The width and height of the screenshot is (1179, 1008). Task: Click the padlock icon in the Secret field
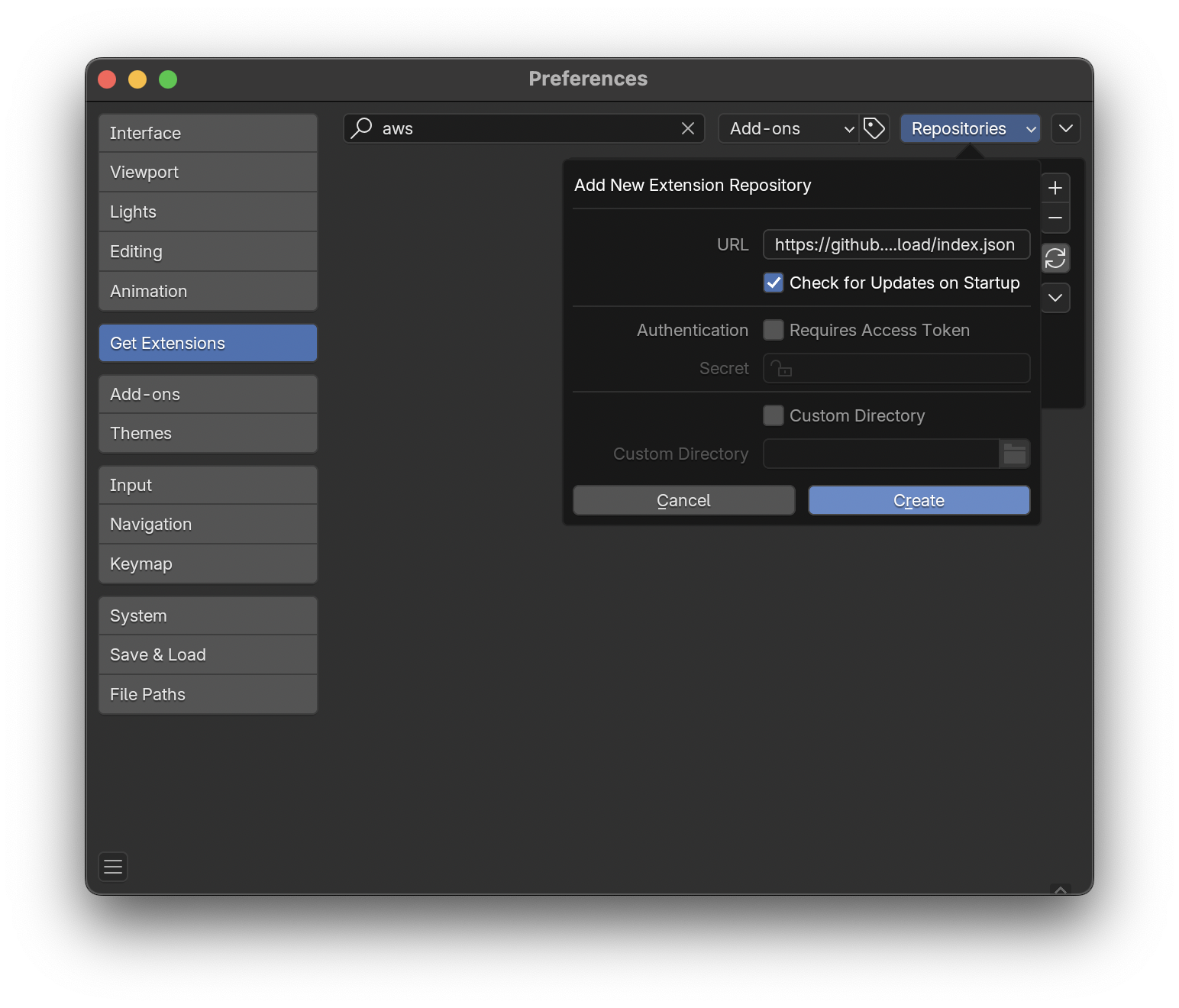coord(780,368)
